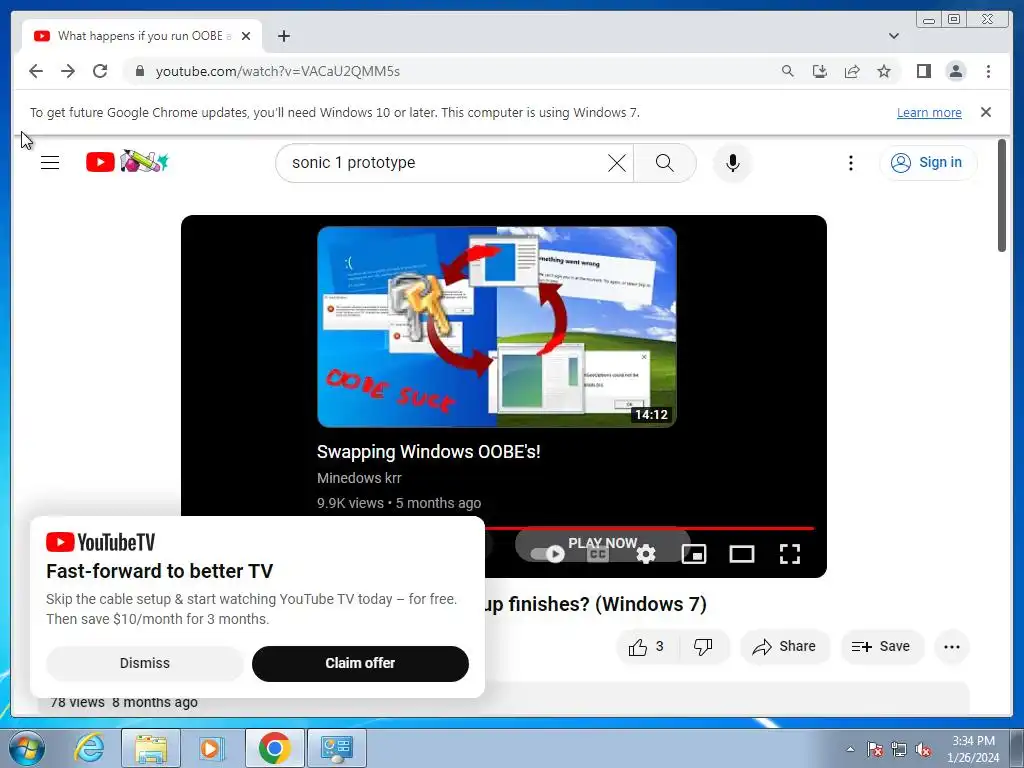The image size is (1024, 768).
Task: Open YouTube settings three-dot menu
Action: (850, 163)
